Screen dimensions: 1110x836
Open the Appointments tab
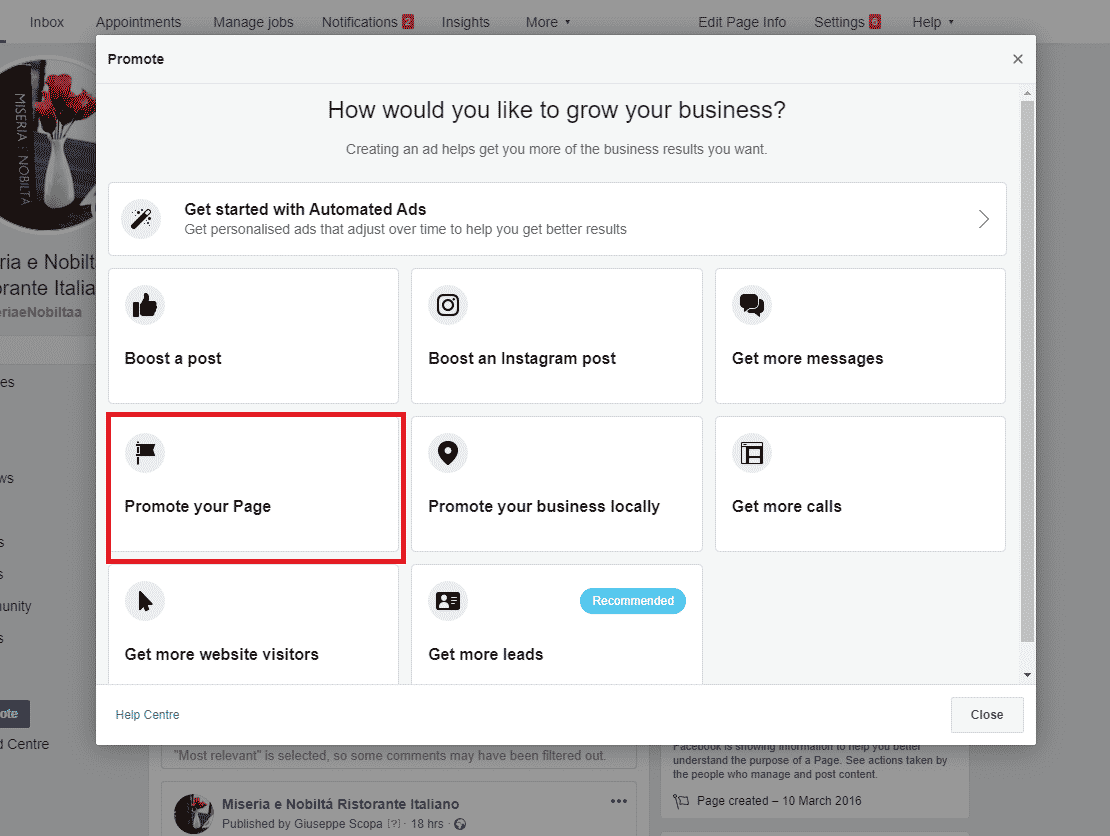point(139,22)
